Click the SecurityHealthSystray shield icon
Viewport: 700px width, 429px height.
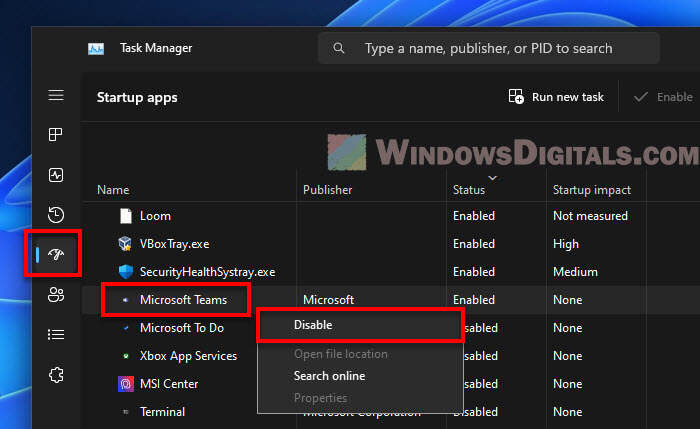[126, 272]
